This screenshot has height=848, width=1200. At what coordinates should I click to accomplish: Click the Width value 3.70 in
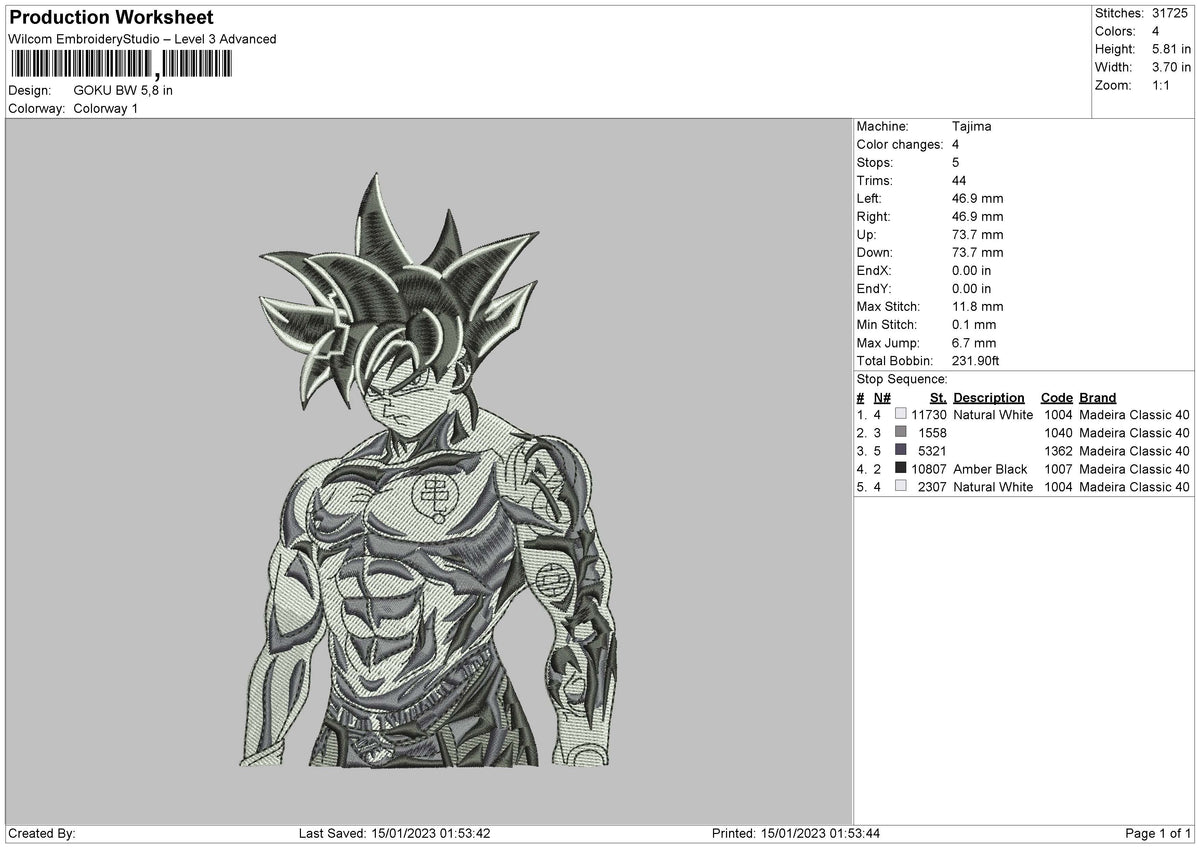point(1171,67)
